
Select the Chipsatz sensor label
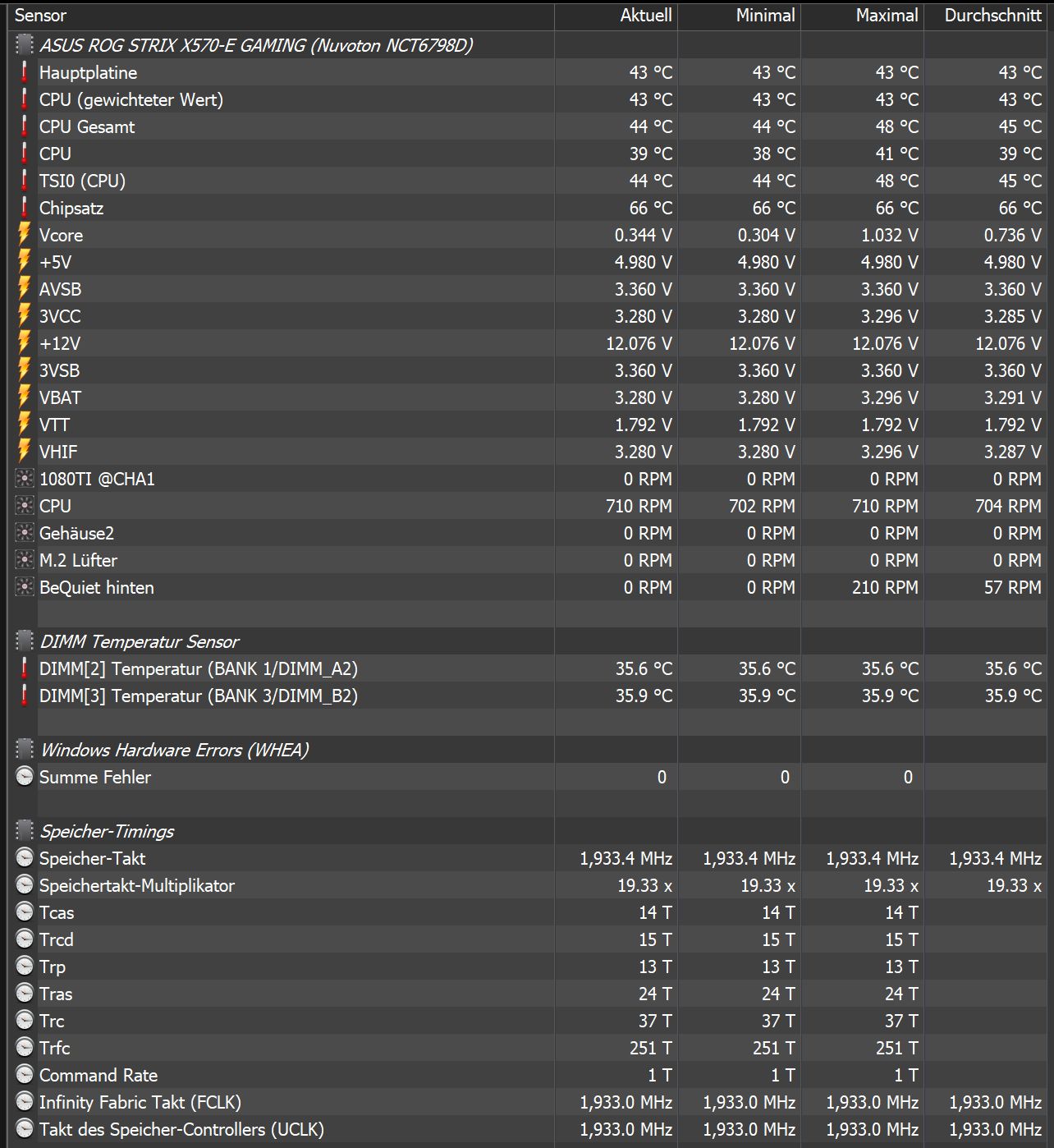[x=71, y=208]
